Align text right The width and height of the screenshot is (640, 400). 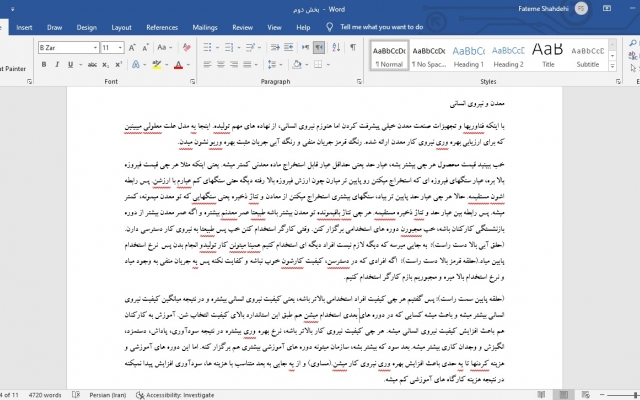(x=234, y=64)
